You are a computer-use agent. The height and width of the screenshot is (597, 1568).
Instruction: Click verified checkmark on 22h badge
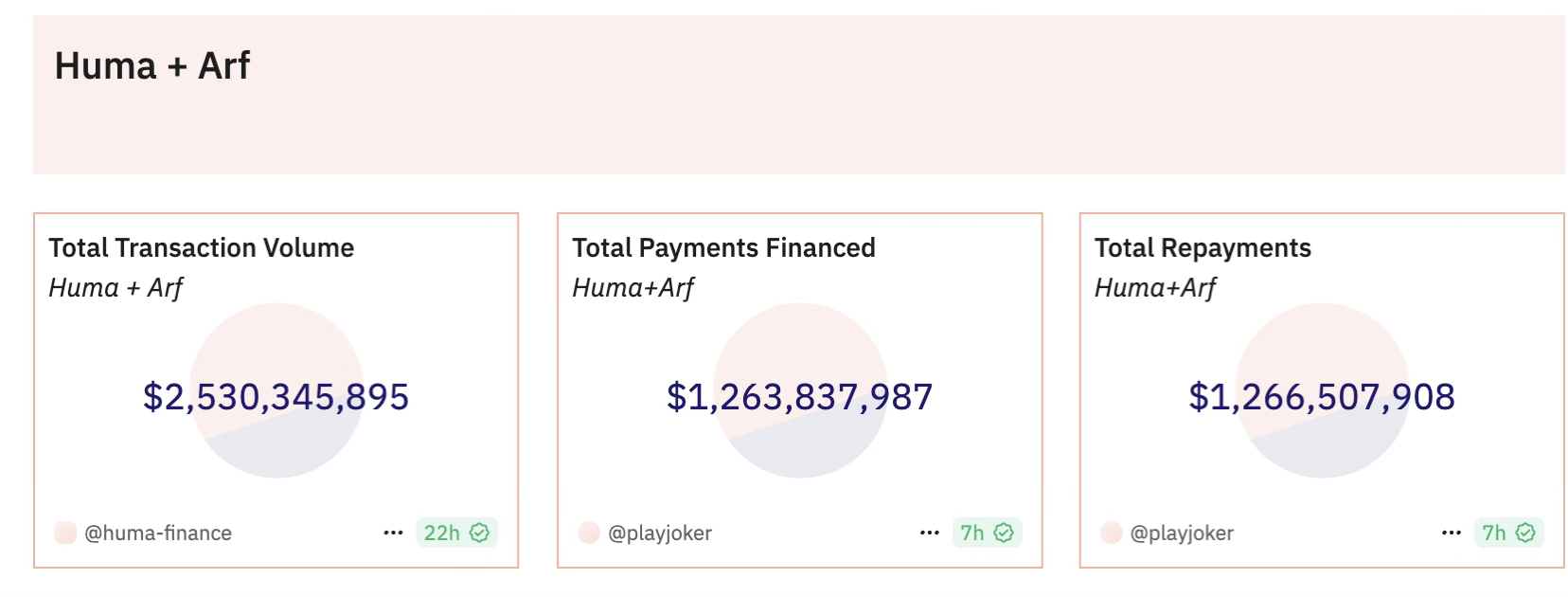(x=480, y=533)
